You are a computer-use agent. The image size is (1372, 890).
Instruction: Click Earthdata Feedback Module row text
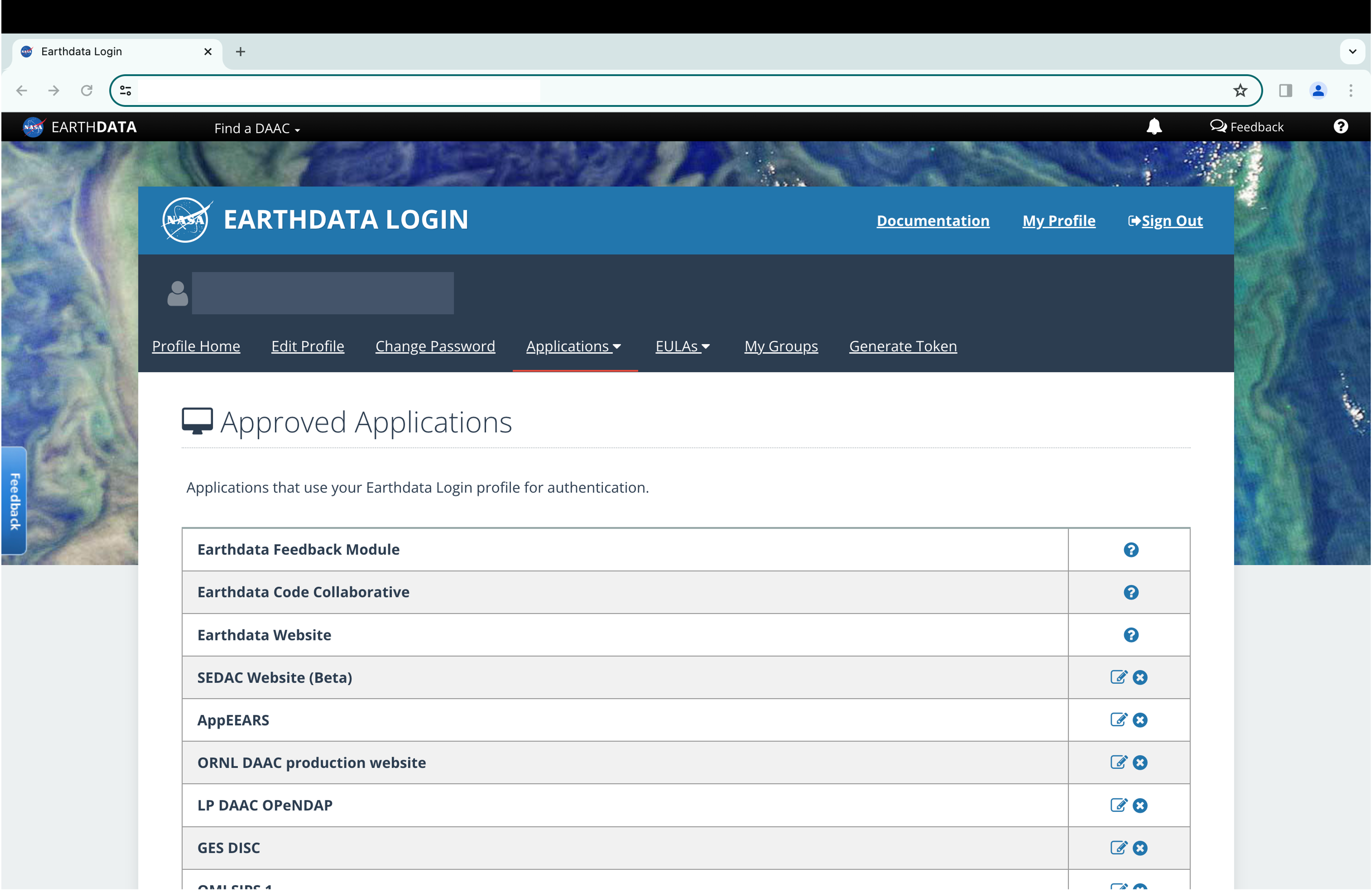click(298, 550)
